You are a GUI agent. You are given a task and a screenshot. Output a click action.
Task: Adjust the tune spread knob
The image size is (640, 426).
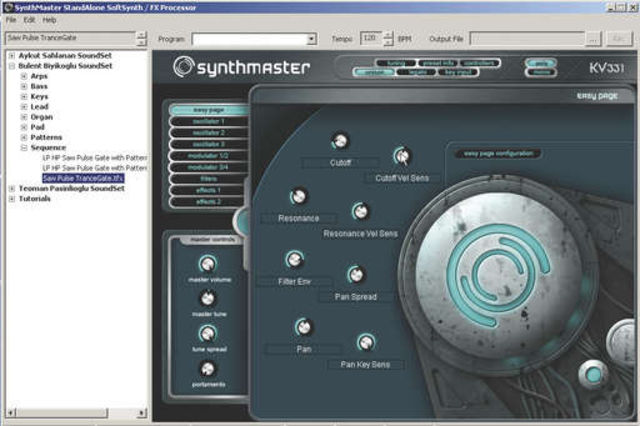208,334
